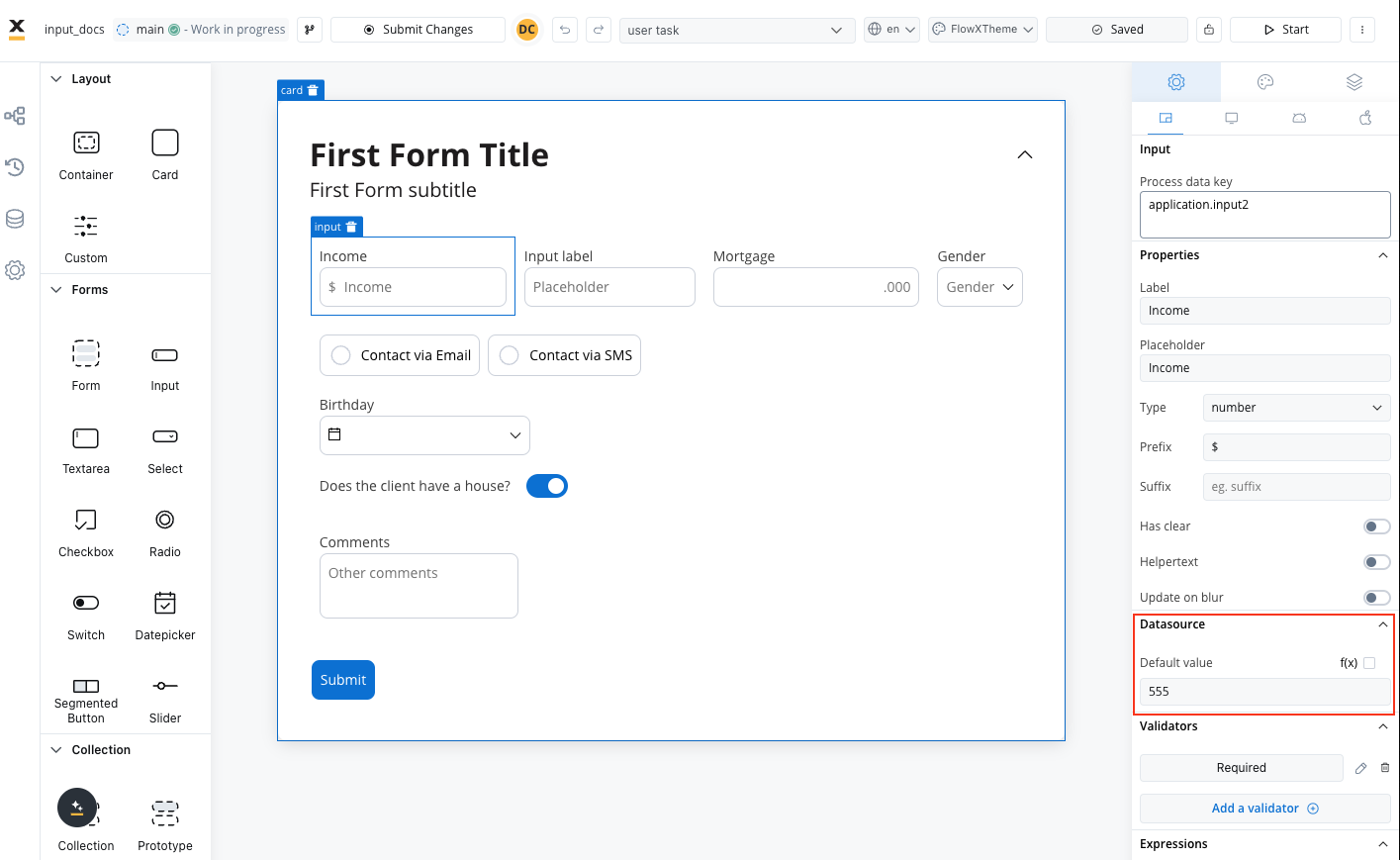Collapse the Expressions section
The width and height of the screenshot is (1400, 860).
pos(1383,844)
